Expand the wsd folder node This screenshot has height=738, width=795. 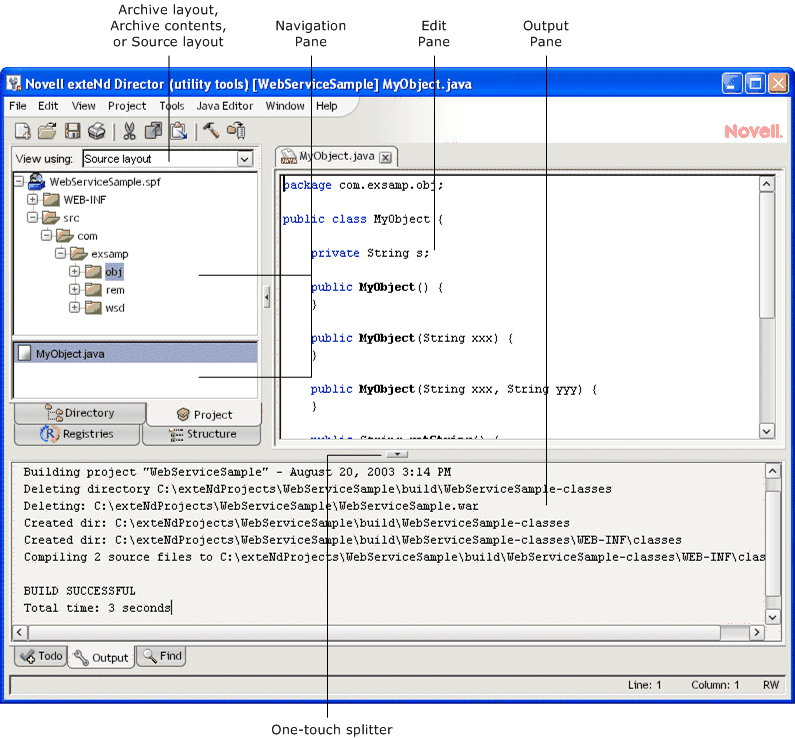[x=75, y=307]
